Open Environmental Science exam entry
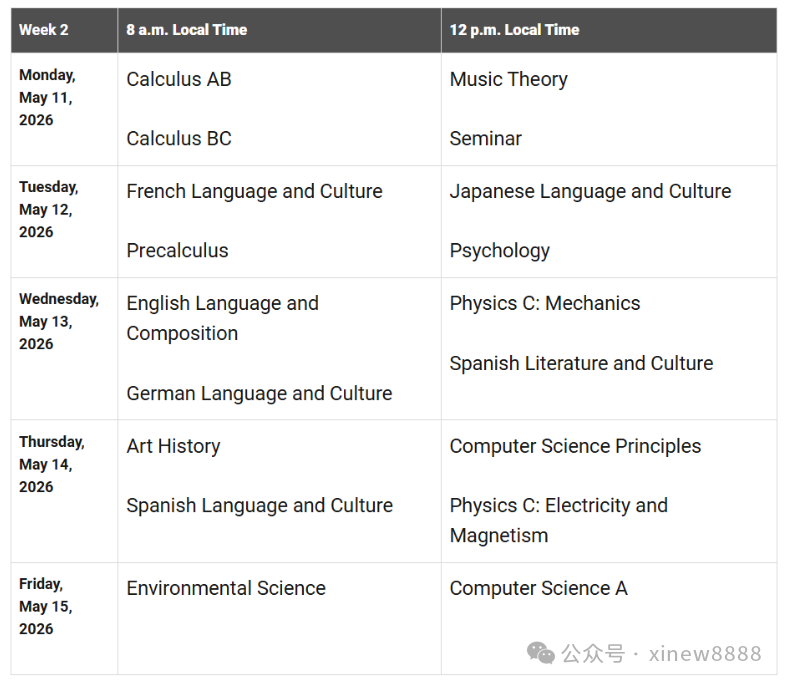786x684 pixels. (x=226, y=589)
